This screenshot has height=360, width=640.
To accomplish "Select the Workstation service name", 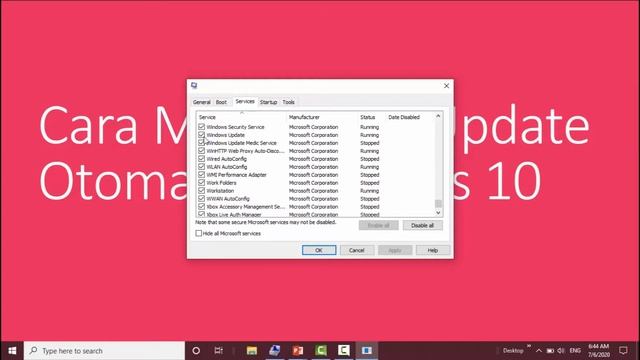I will point(220,191).
